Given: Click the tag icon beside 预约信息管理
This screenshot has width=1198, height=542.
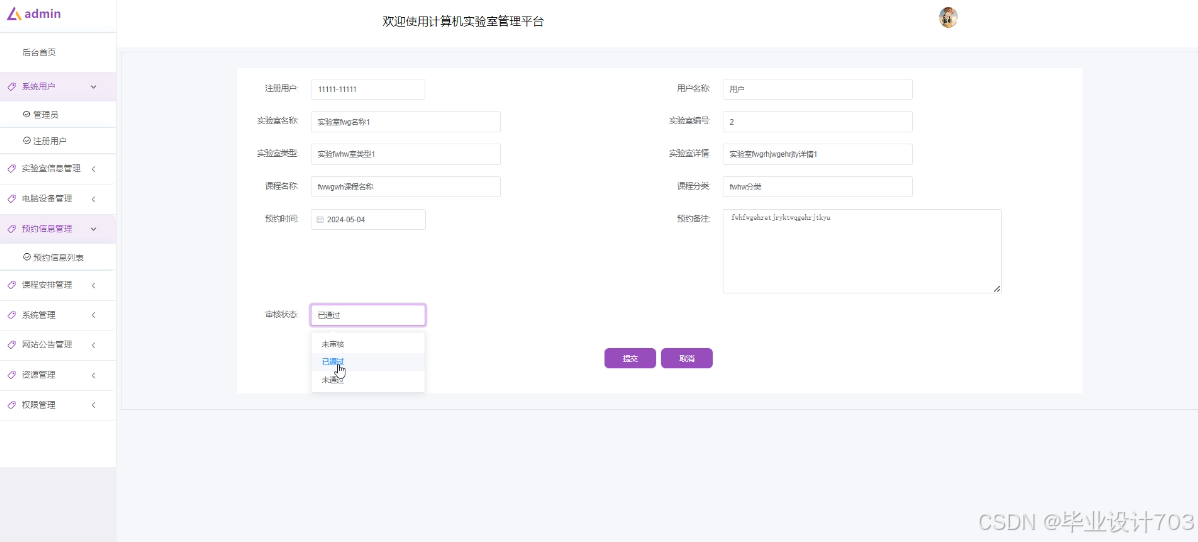Looking at the screenshot, I should 11,229.
